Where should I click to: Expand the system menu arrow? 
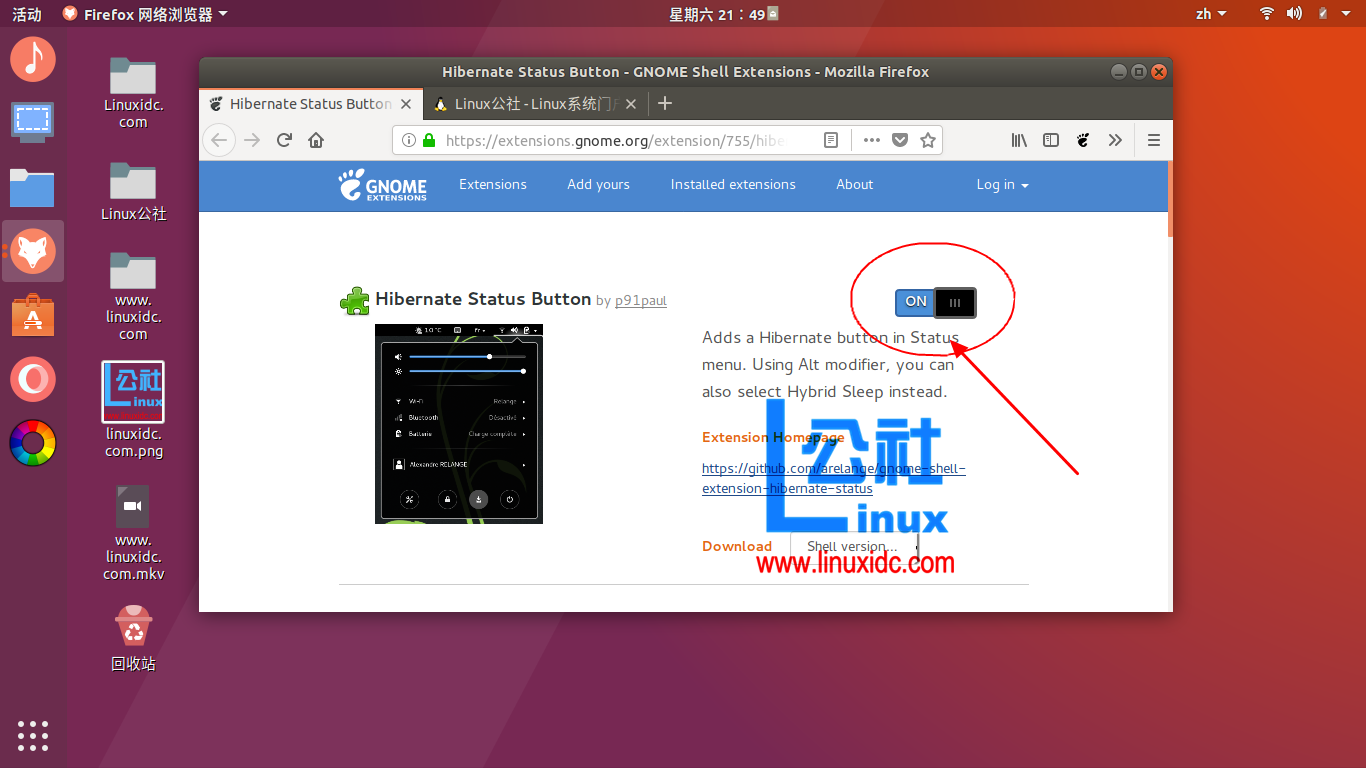1348,14
